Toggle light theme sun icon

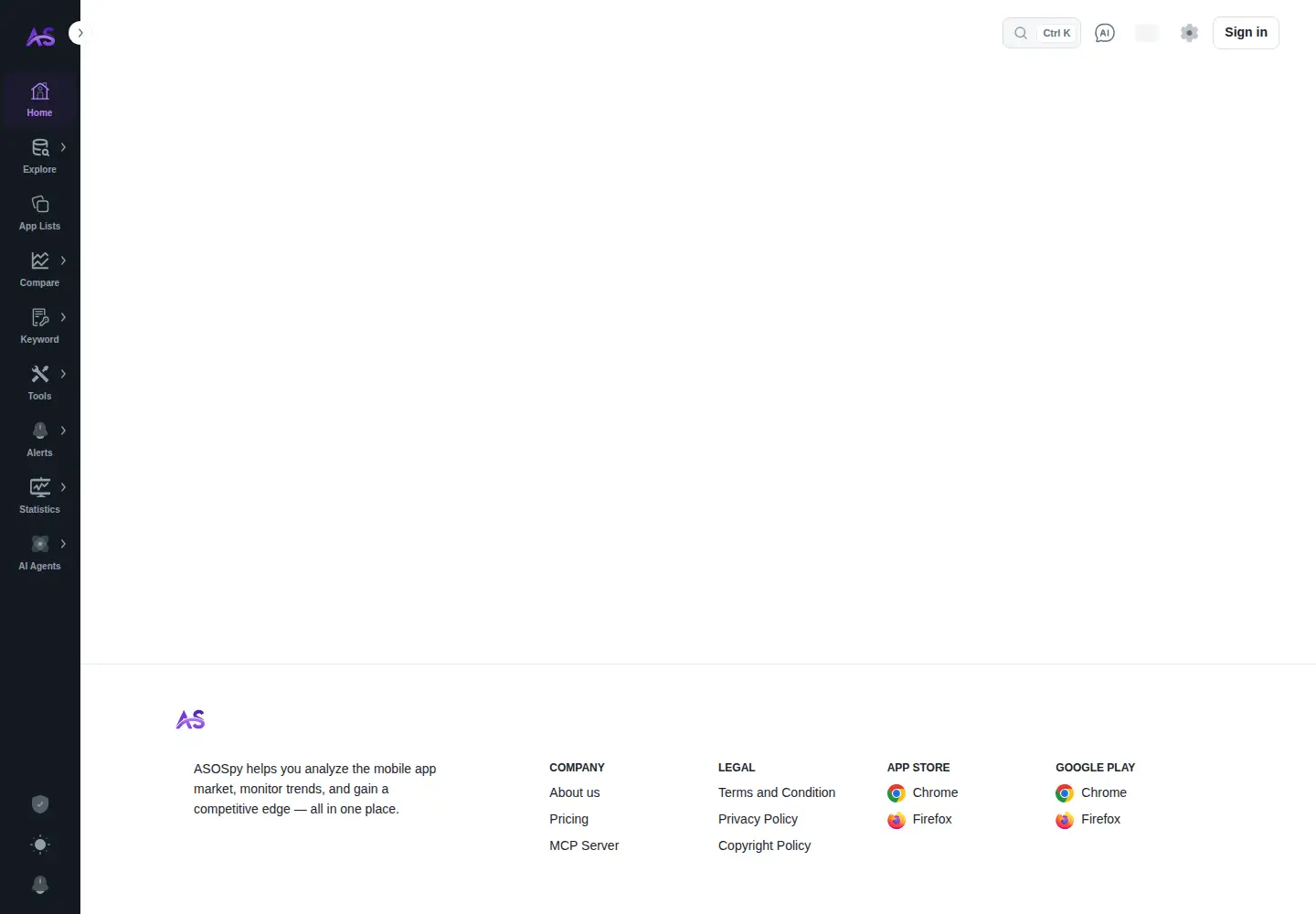coord(40,845)
